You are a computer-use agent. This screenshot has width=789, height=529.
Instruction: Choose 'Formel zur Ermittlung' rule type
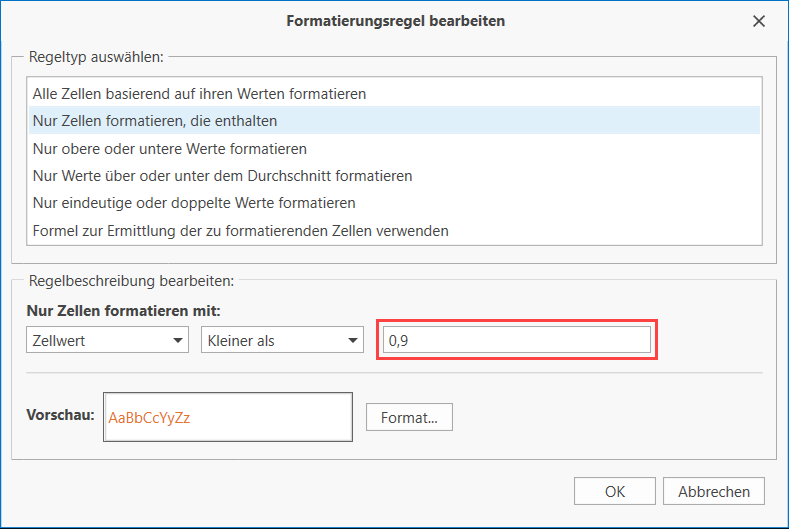240,230
